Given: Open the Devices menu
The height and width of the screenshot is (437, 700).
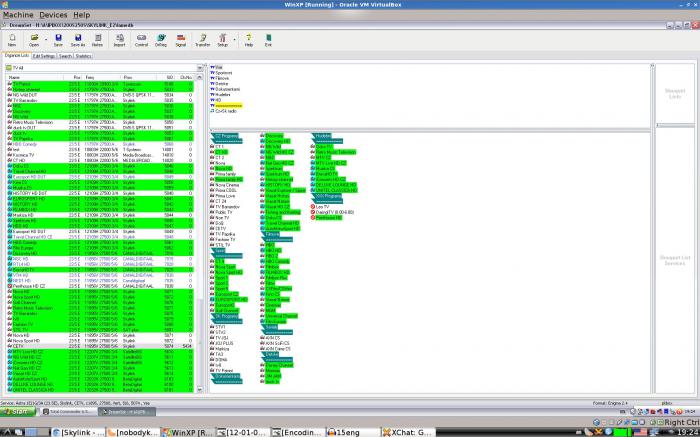Looking at the screenshot, I should [53, 15].
